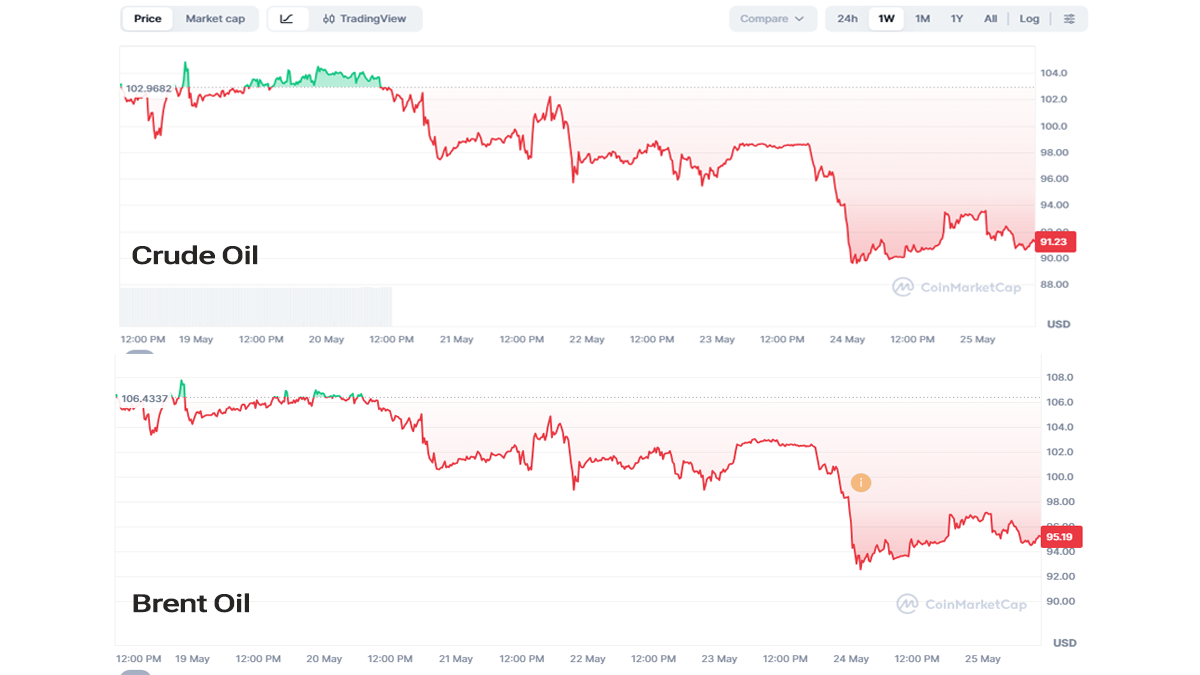Click the 102.9682 opening price label

[x=148, y=89]
